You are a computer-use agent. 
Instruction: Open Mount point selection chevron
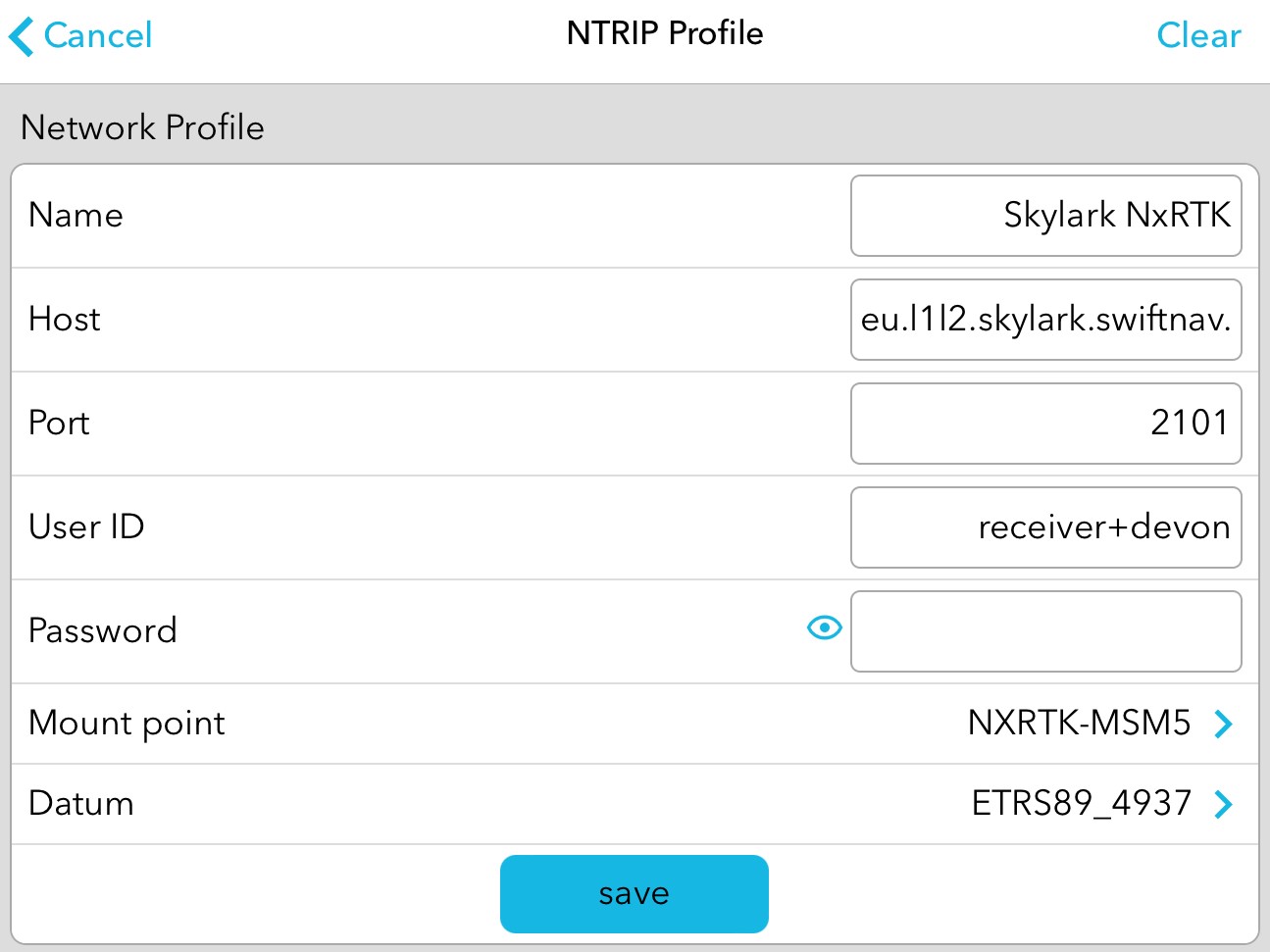1223,724
